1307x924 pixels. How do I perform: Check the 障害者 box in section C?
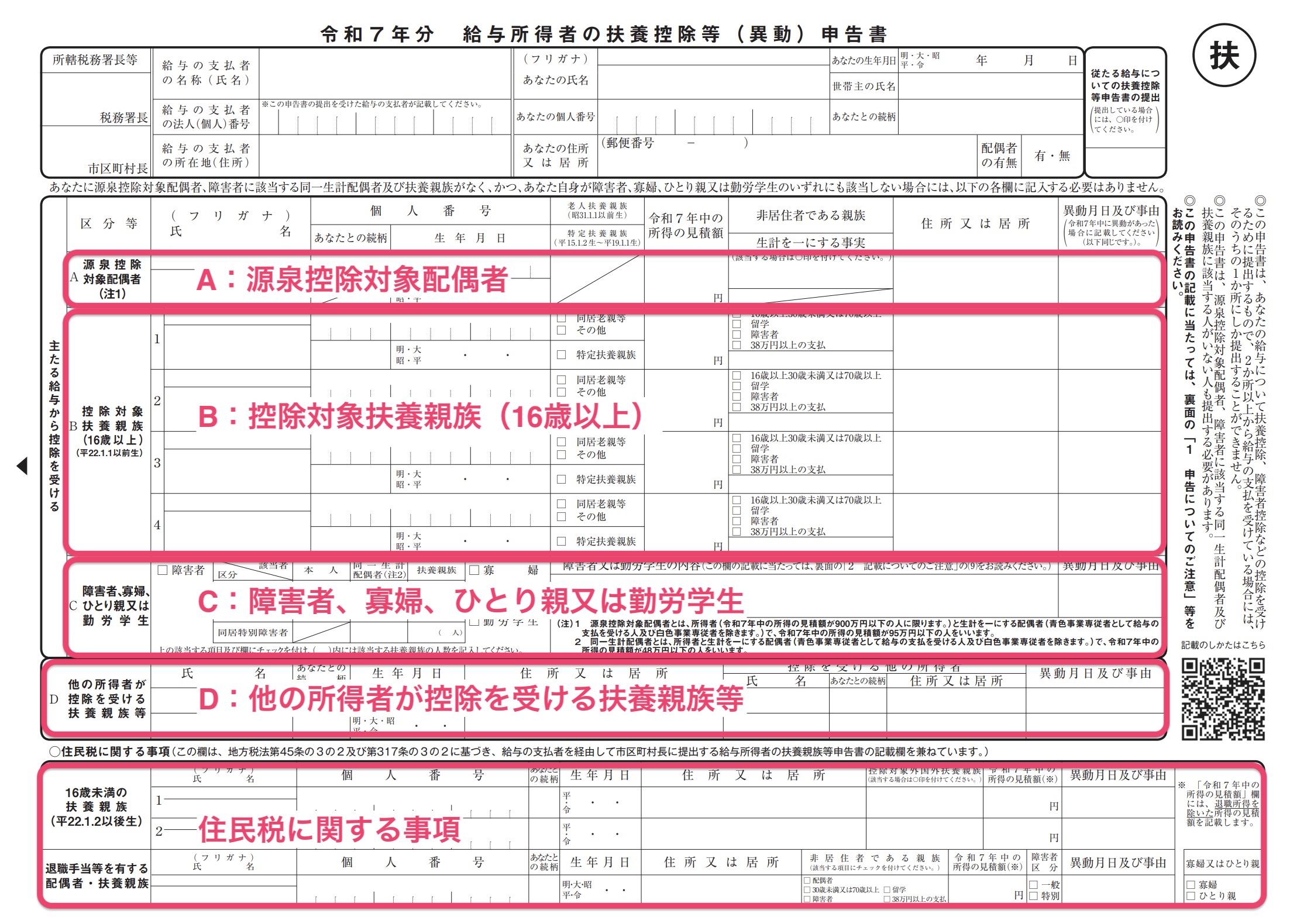click(x=163, y=570)
